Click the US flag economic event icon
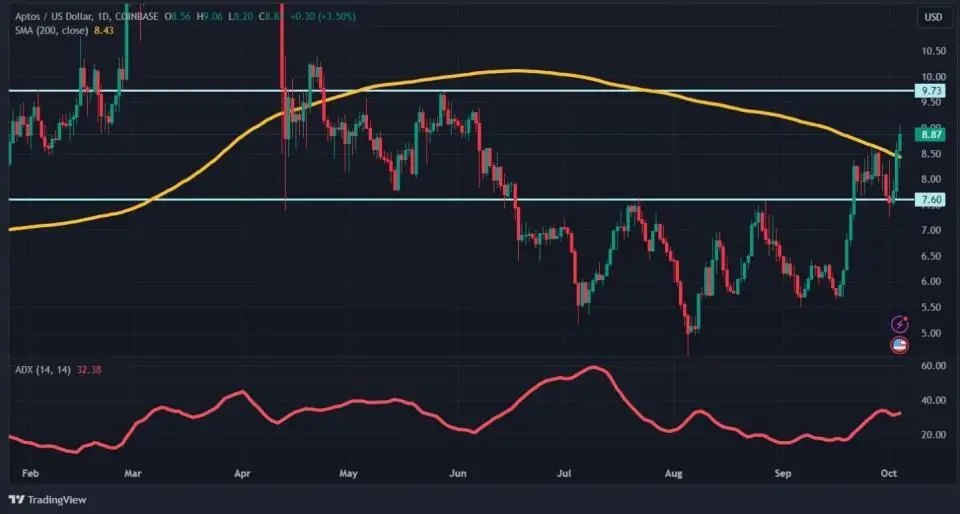This screenshot has height=514, width=960. click(899, 345)
